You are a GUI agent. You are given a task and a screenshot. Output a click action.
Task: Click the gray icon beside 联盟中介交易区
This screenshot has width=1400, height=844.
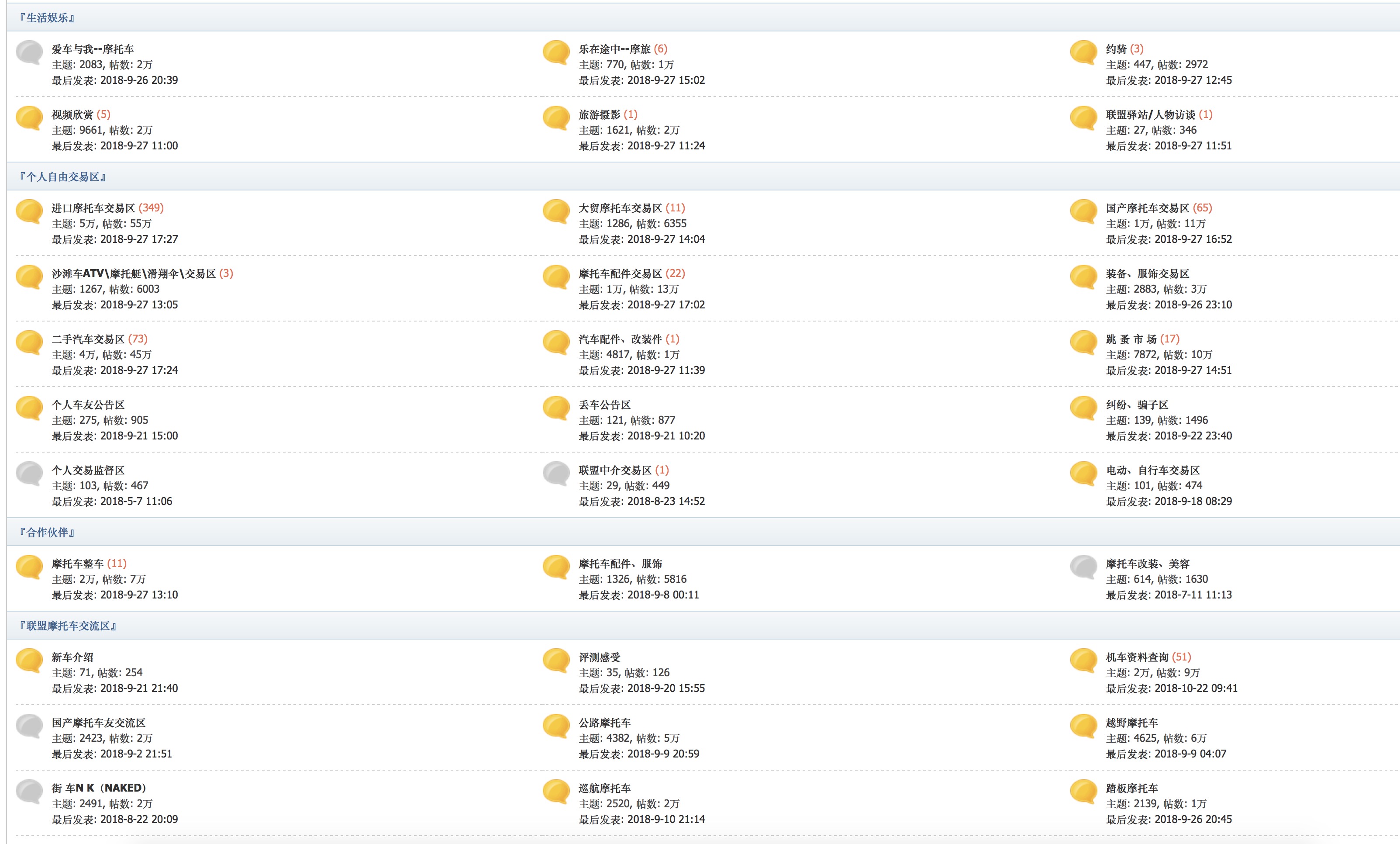point(556,474)
